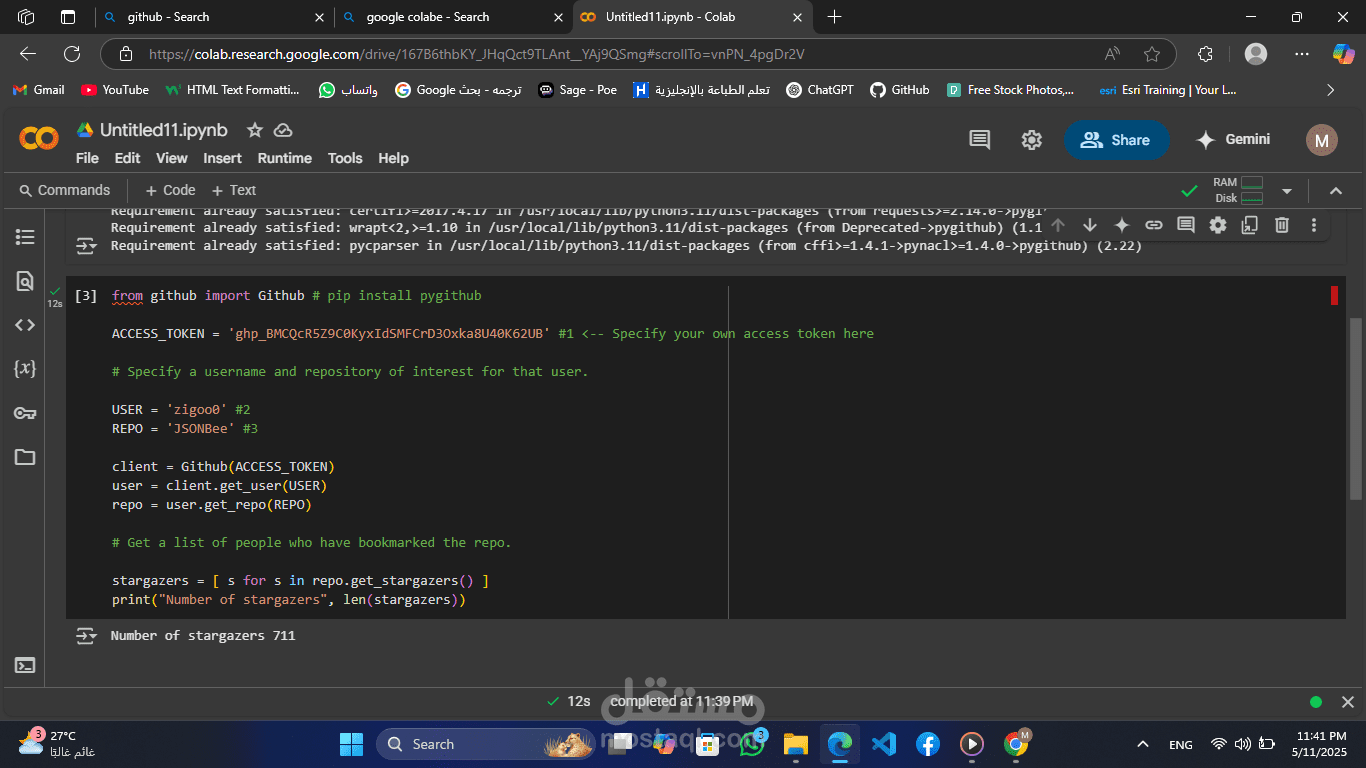Add a new Text cell

pyautogui.click(x=232, y=190)
